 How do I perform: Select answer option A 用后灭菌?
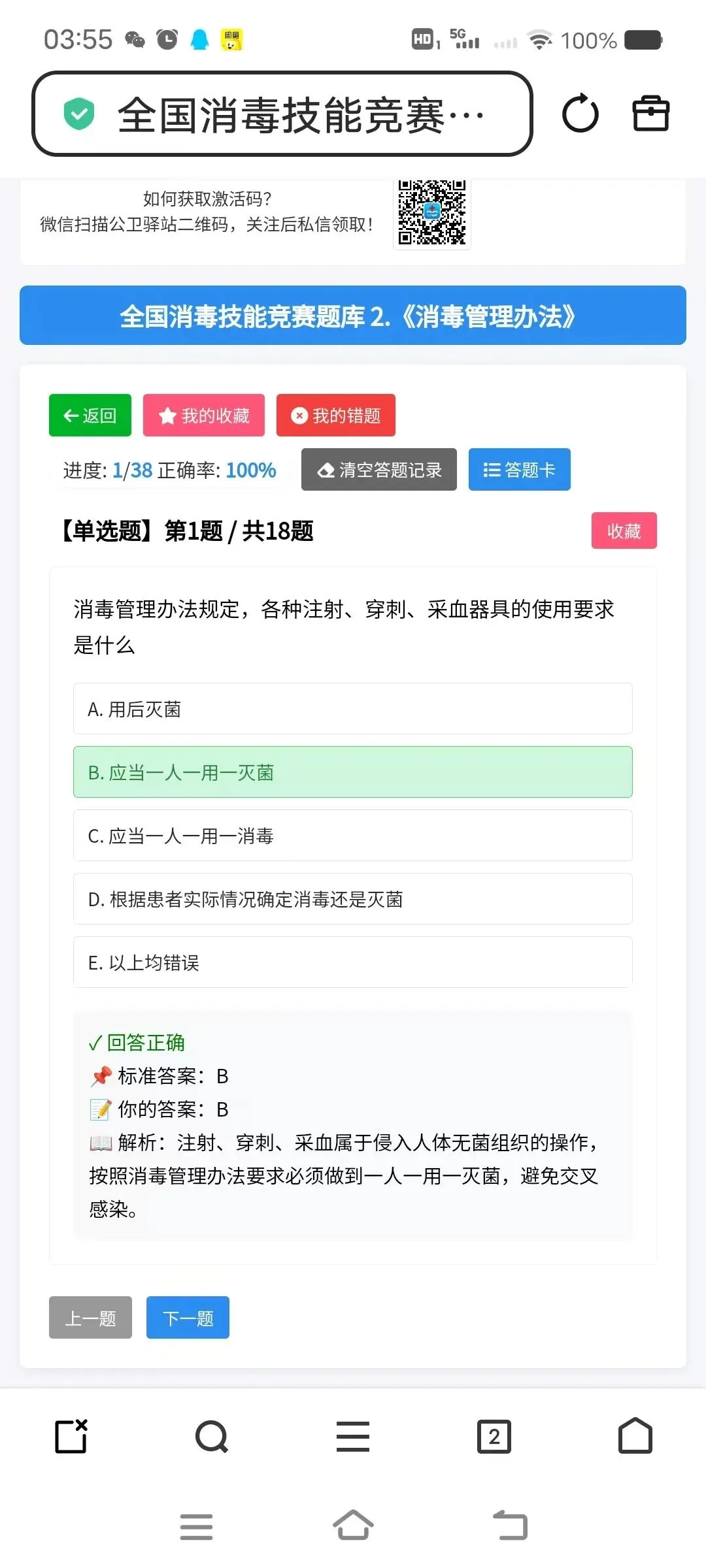click(x=353, y=709)
